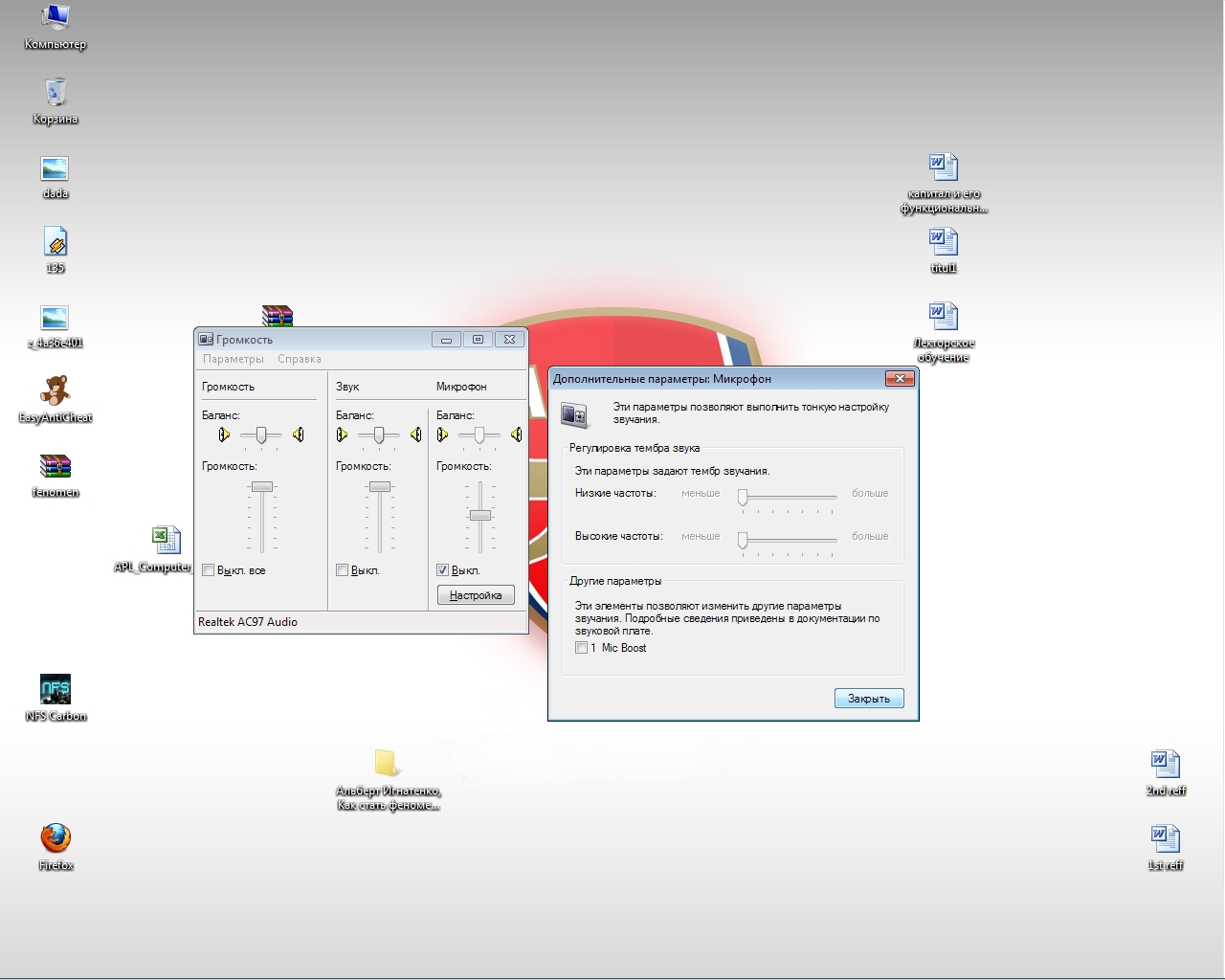Open the Справка menu

(300, 359)
